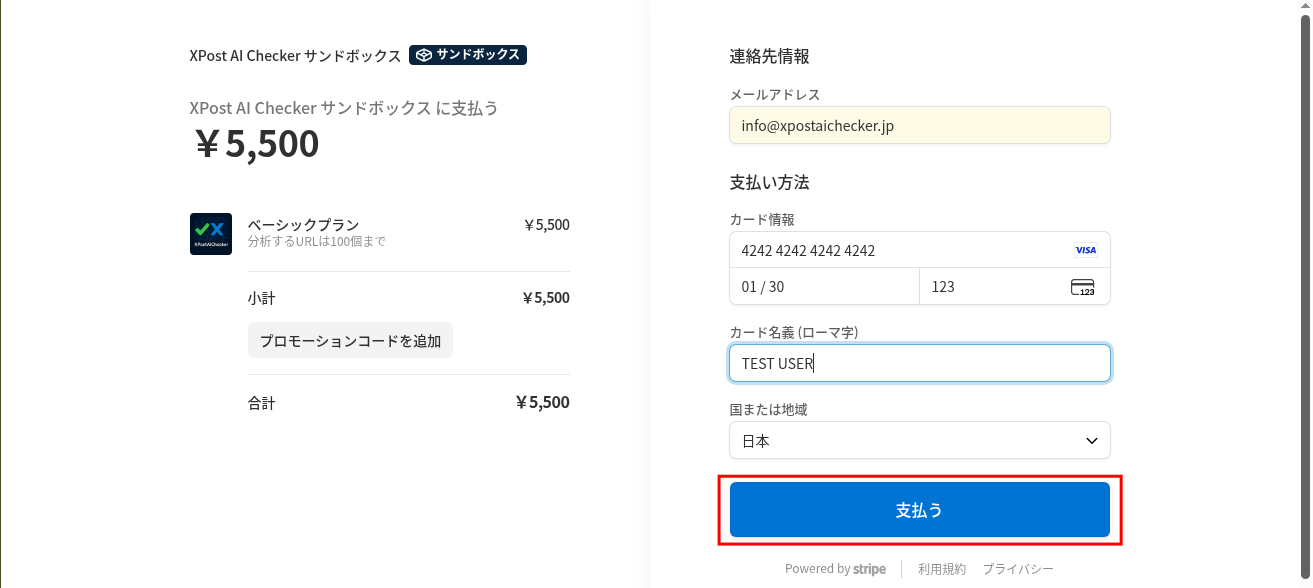Open the プライバシー privacy link
The height and width of the screenshot is (588, 1313).
(x=1017, y=569)
